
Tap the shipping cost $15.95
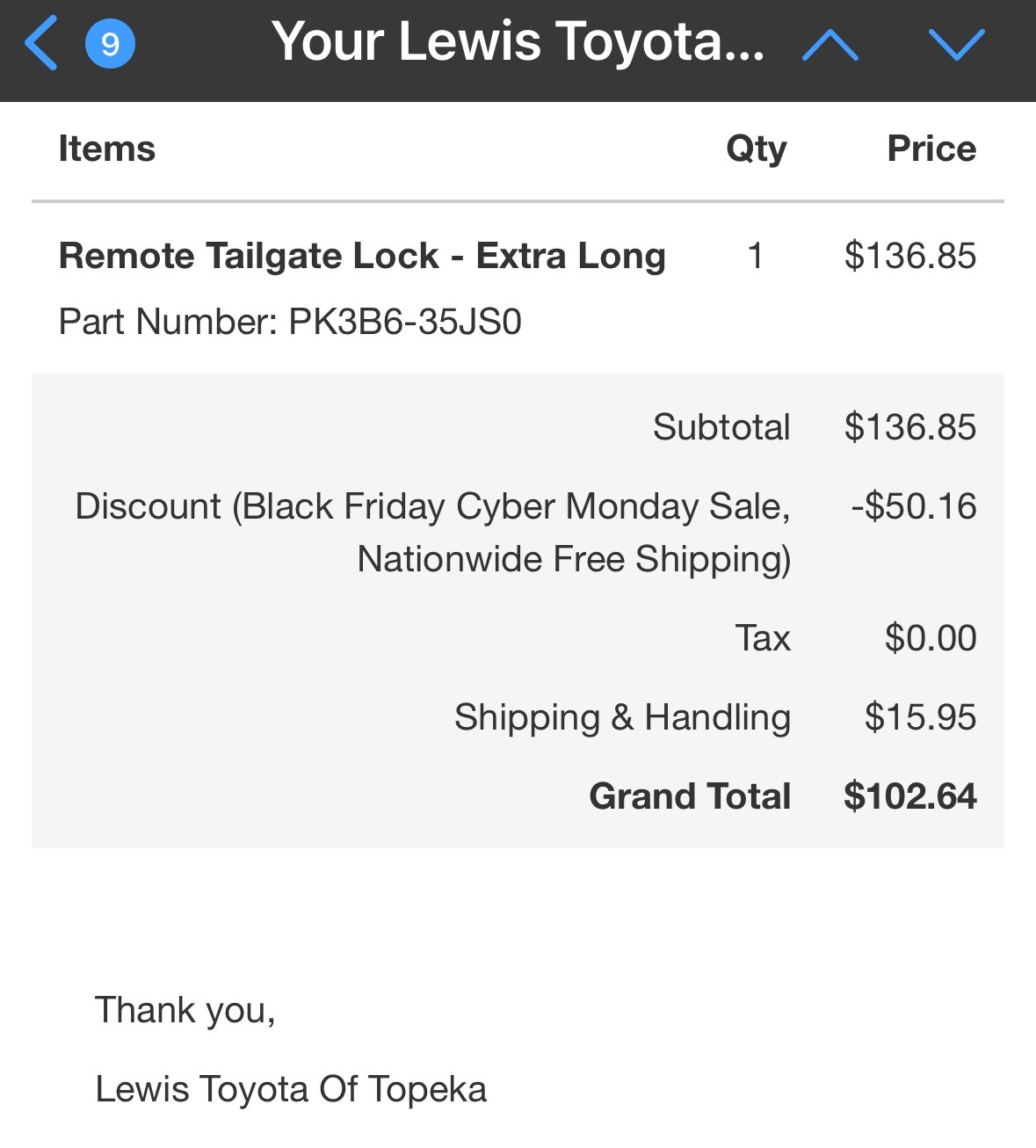(920, 717)
